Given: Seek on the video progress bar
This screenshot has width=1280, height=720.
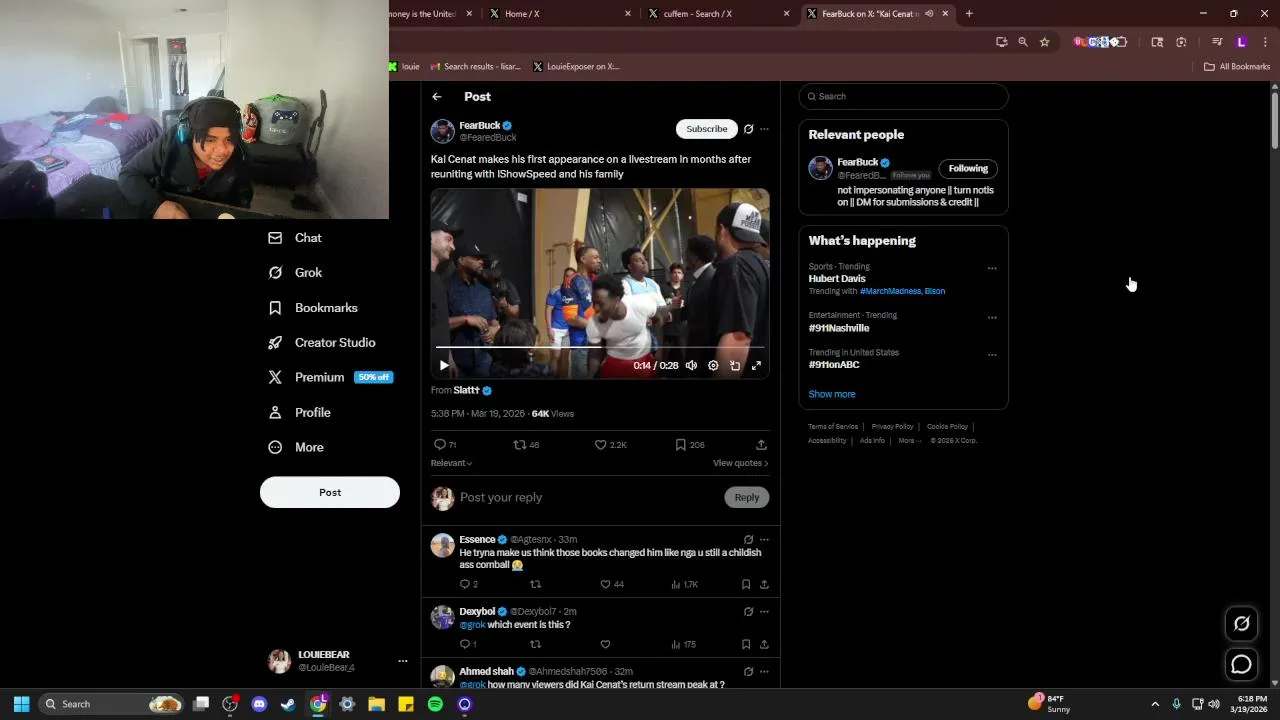Looking at the screenshot, I should tap(600, 348).
